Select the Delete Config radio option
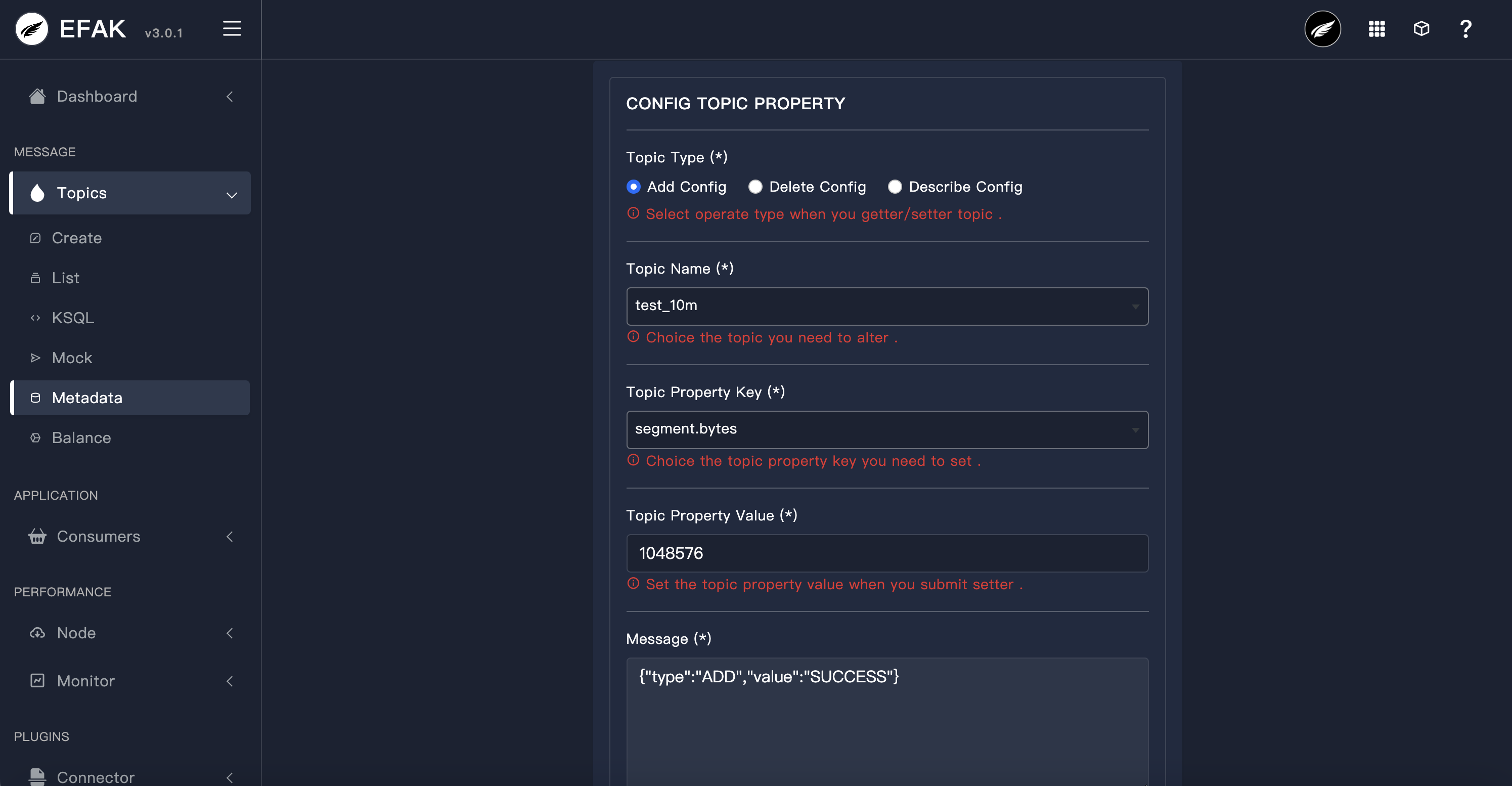The width and height of the screenshot is (1512, 786). click(x=755, y=187)
